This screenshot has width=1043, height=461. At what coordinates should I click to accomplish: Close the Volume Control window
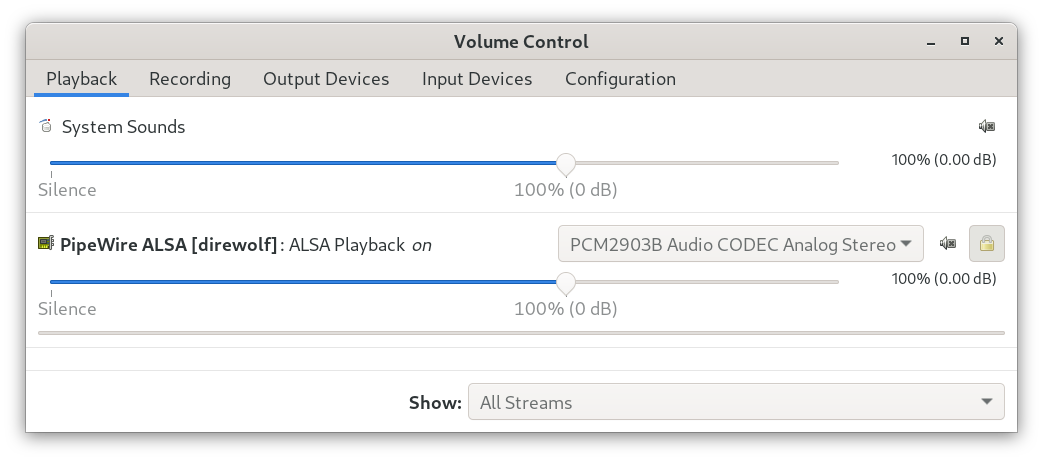(998, 41)
